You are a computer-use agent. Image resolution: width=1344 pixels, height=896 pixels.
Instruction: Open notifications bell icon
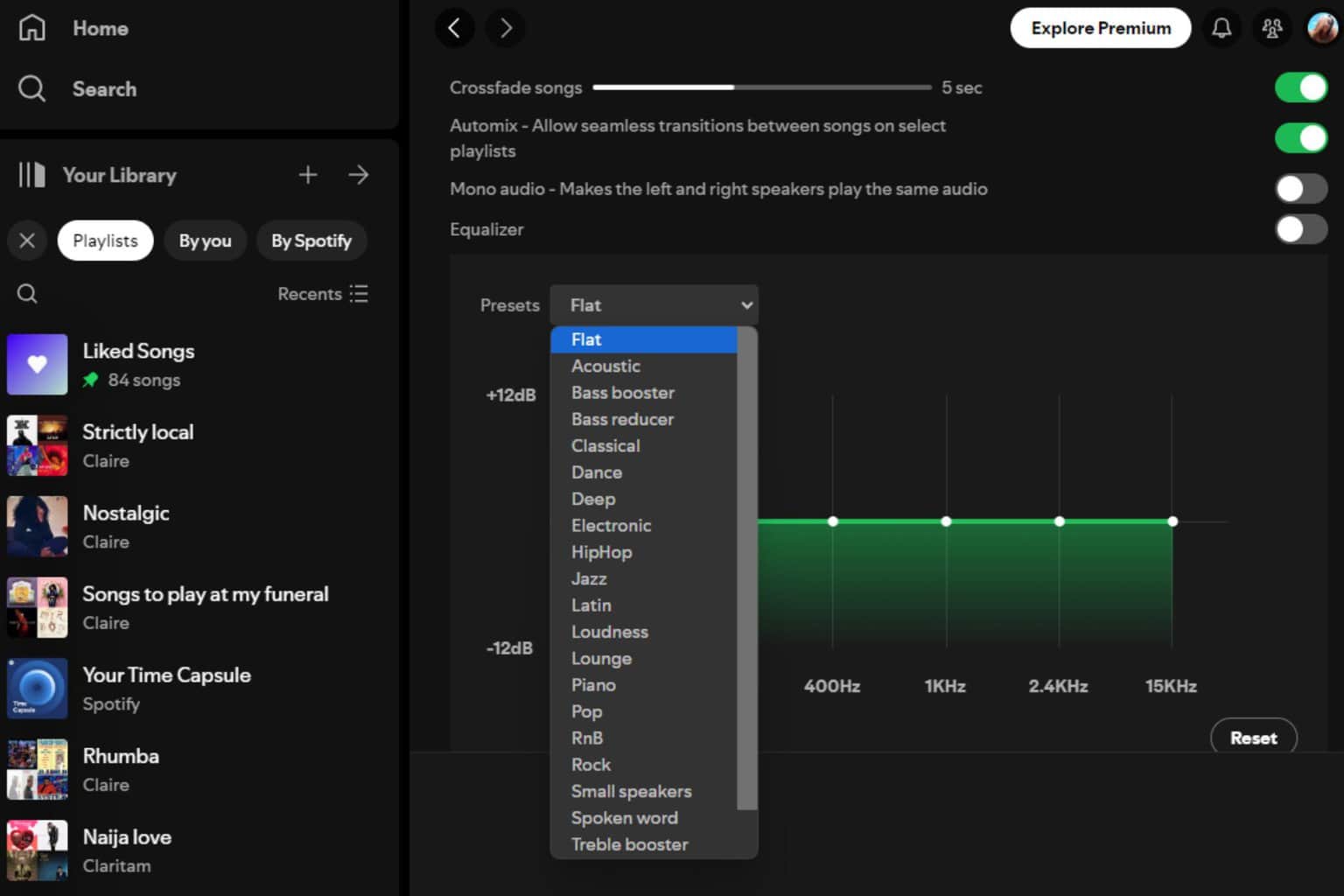click(1221, 28)
